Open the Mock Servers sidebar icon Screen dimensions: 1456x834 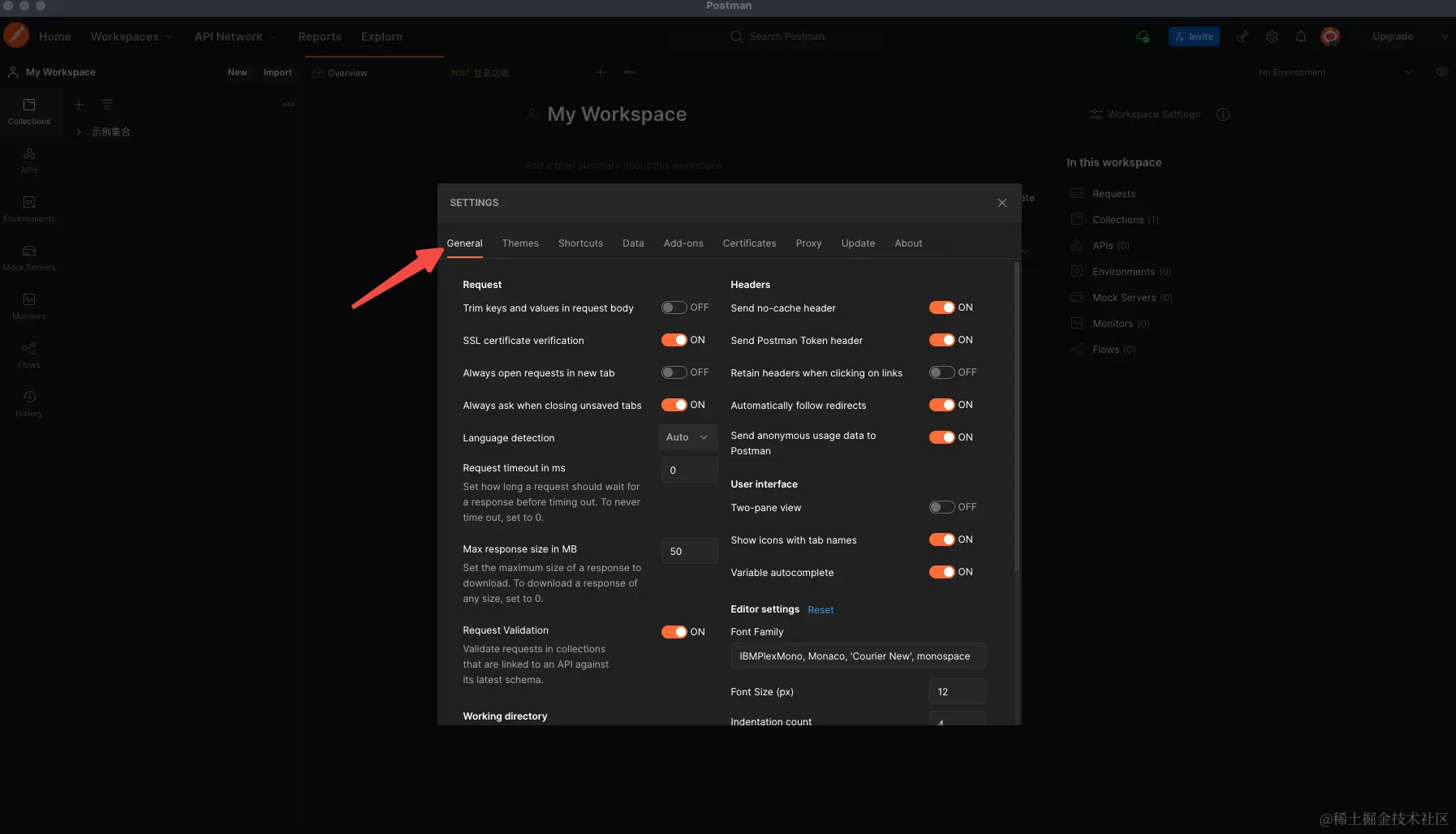[x=29, y=257]
